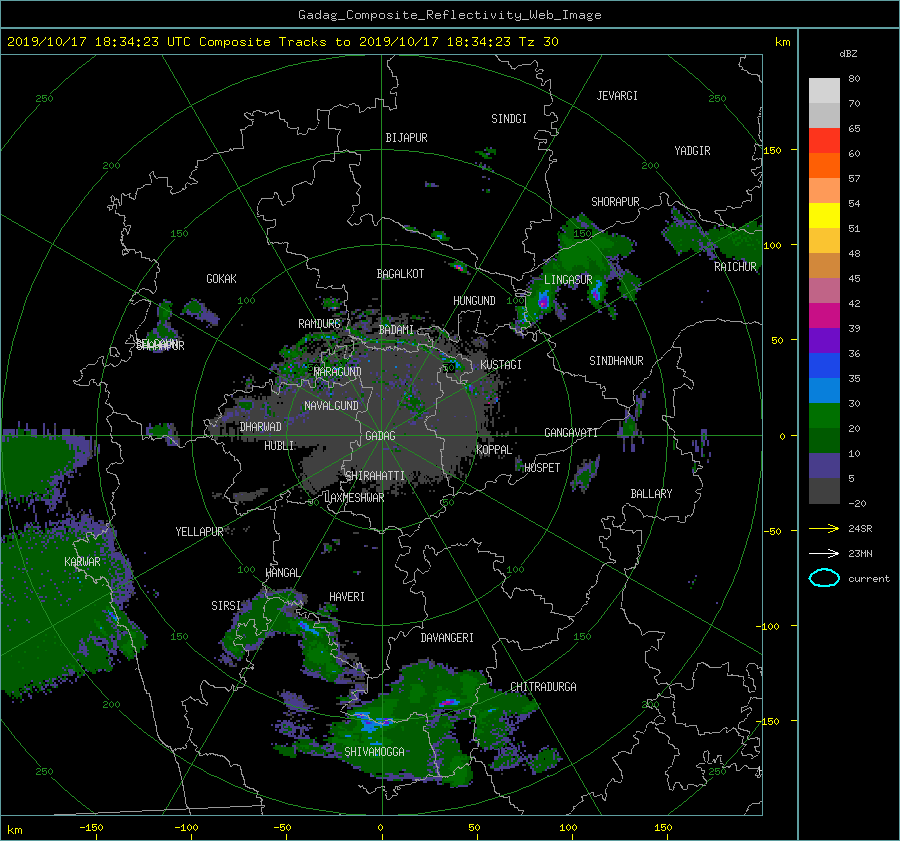Pick the bright green 30 dBZ legend swatch

point(824,416)
